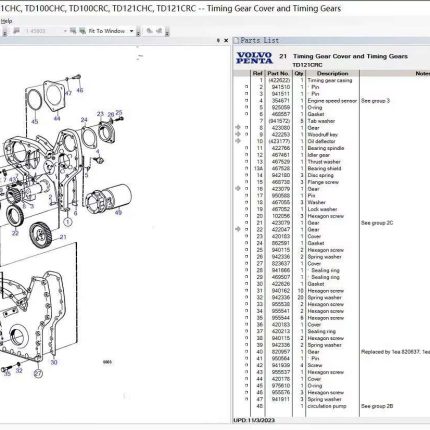430x430 pixels.
Task: Click the UPD 11/3/2023 update date text
Action: 254,420
